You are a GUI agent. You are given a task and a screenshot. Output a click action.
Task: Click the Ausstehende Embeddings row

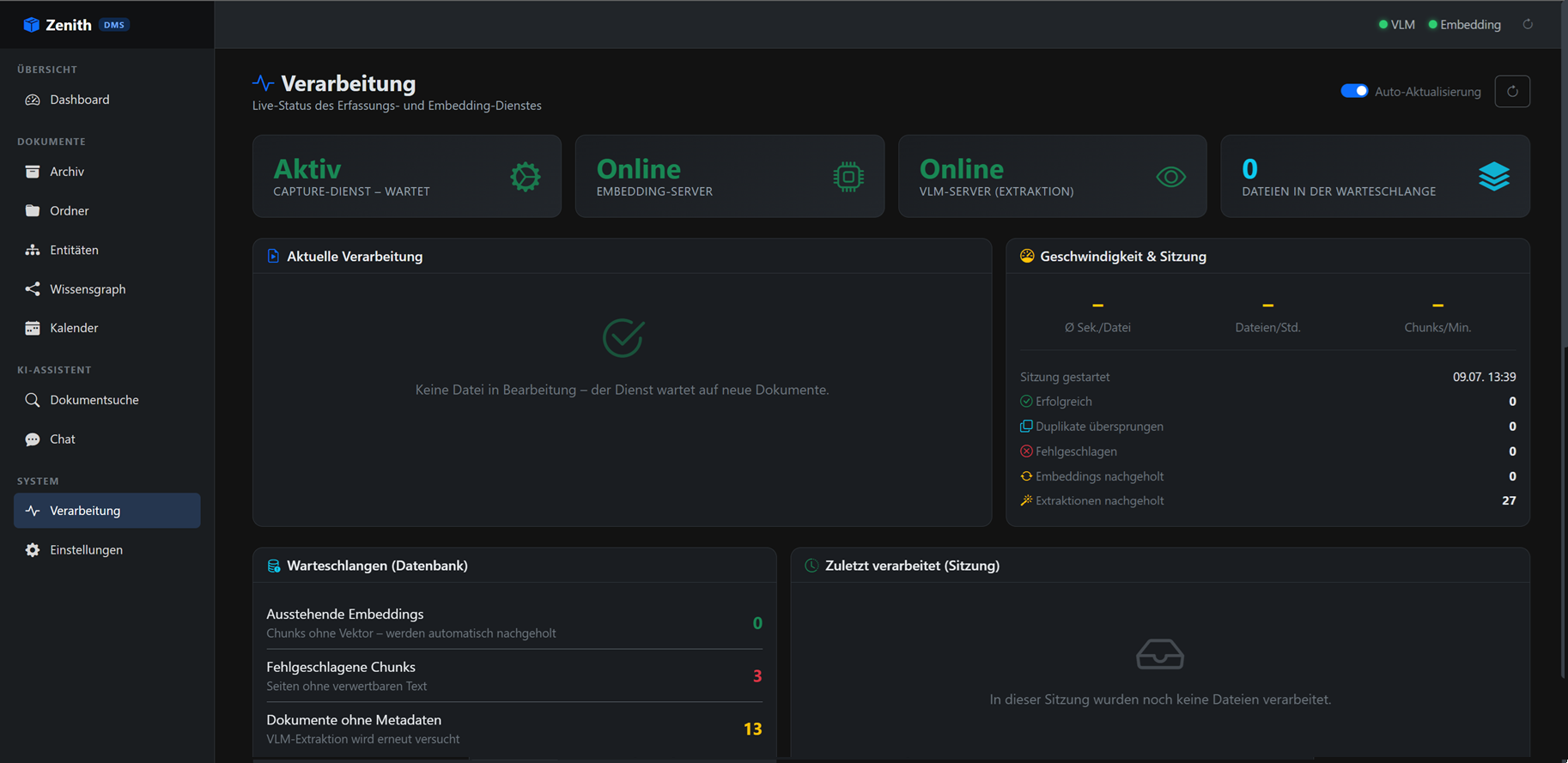click(514, 623)
